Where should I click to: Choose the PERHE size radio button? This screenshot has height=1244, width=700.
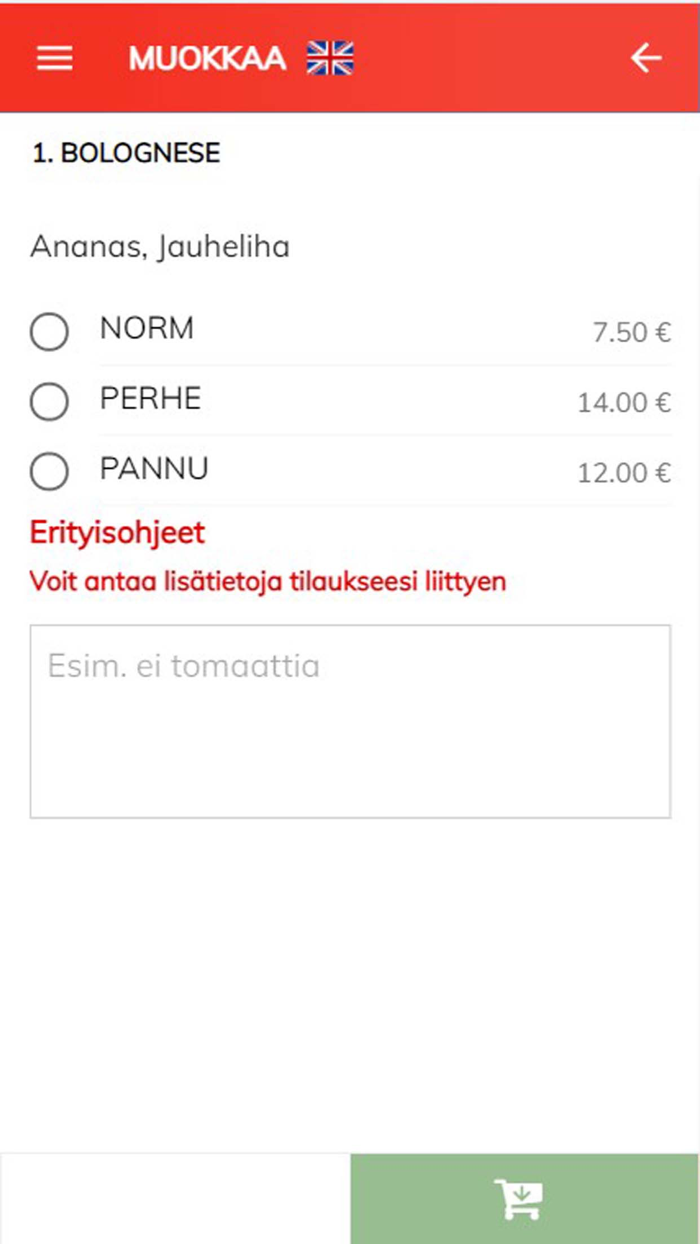tap(49, 401)
